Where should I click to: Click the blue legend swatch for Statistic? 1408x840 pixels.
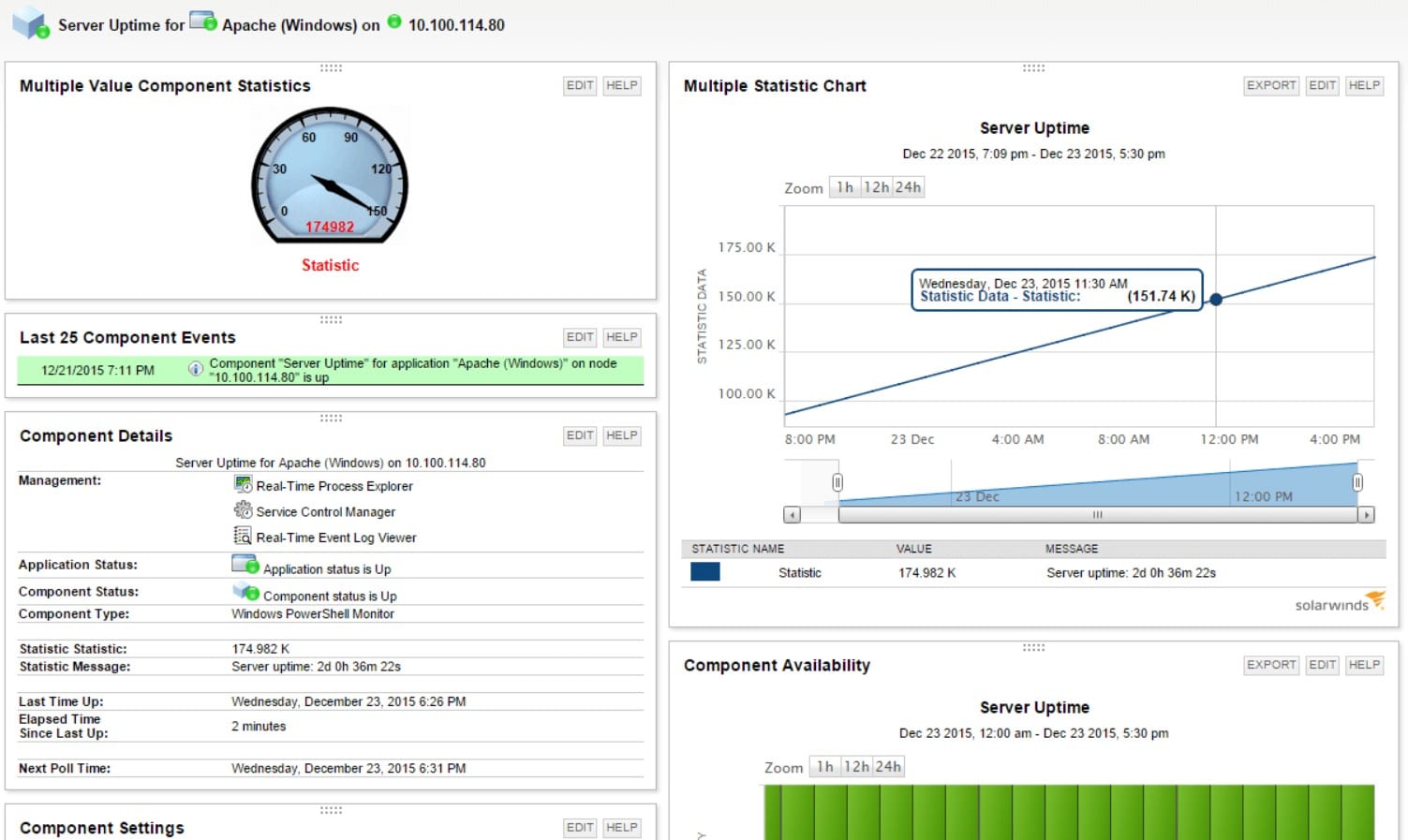point(704,571)
